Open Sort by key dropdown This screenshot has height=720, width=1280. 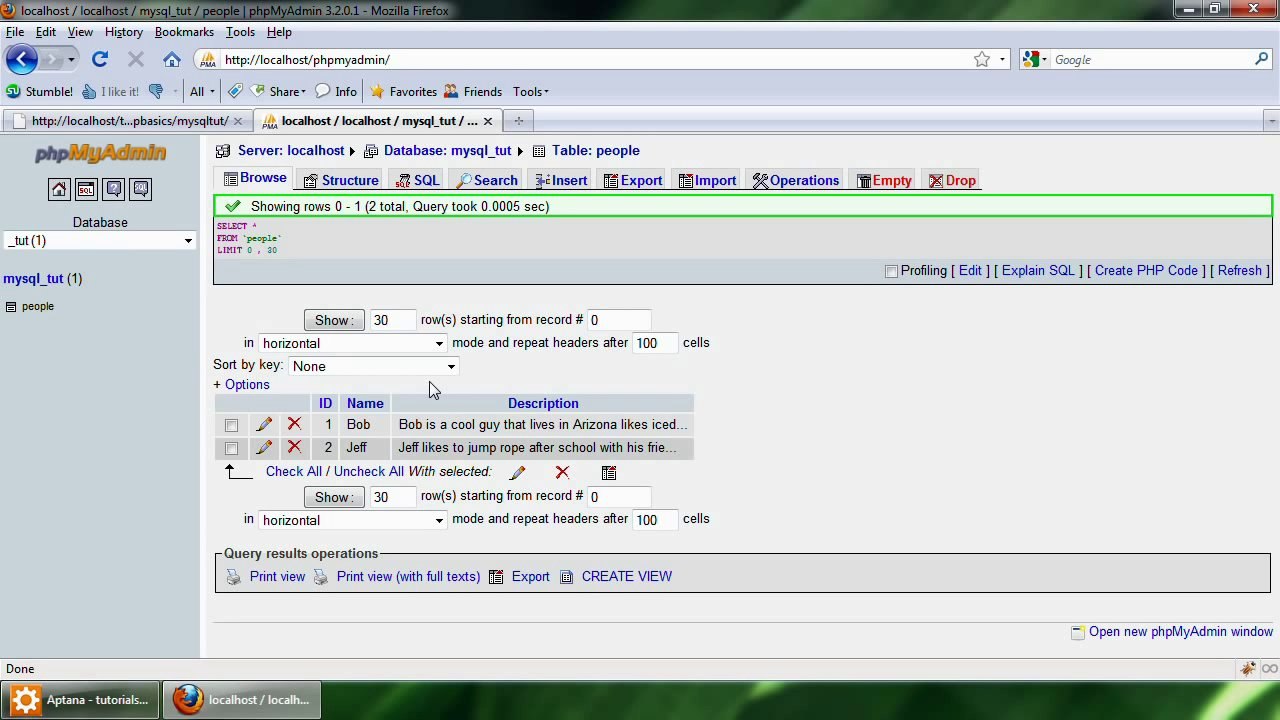click(x=373, y=366)
